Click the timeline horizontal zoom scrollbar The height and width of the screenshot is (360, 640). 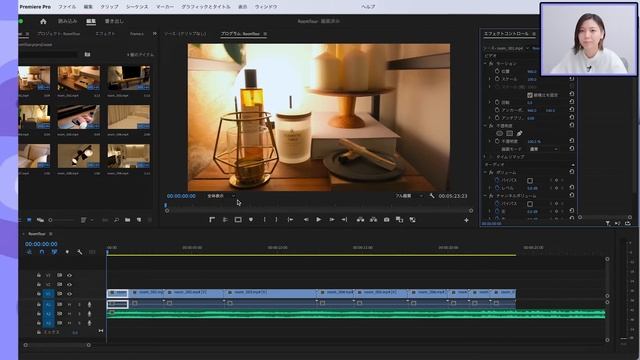click(57, 345)
